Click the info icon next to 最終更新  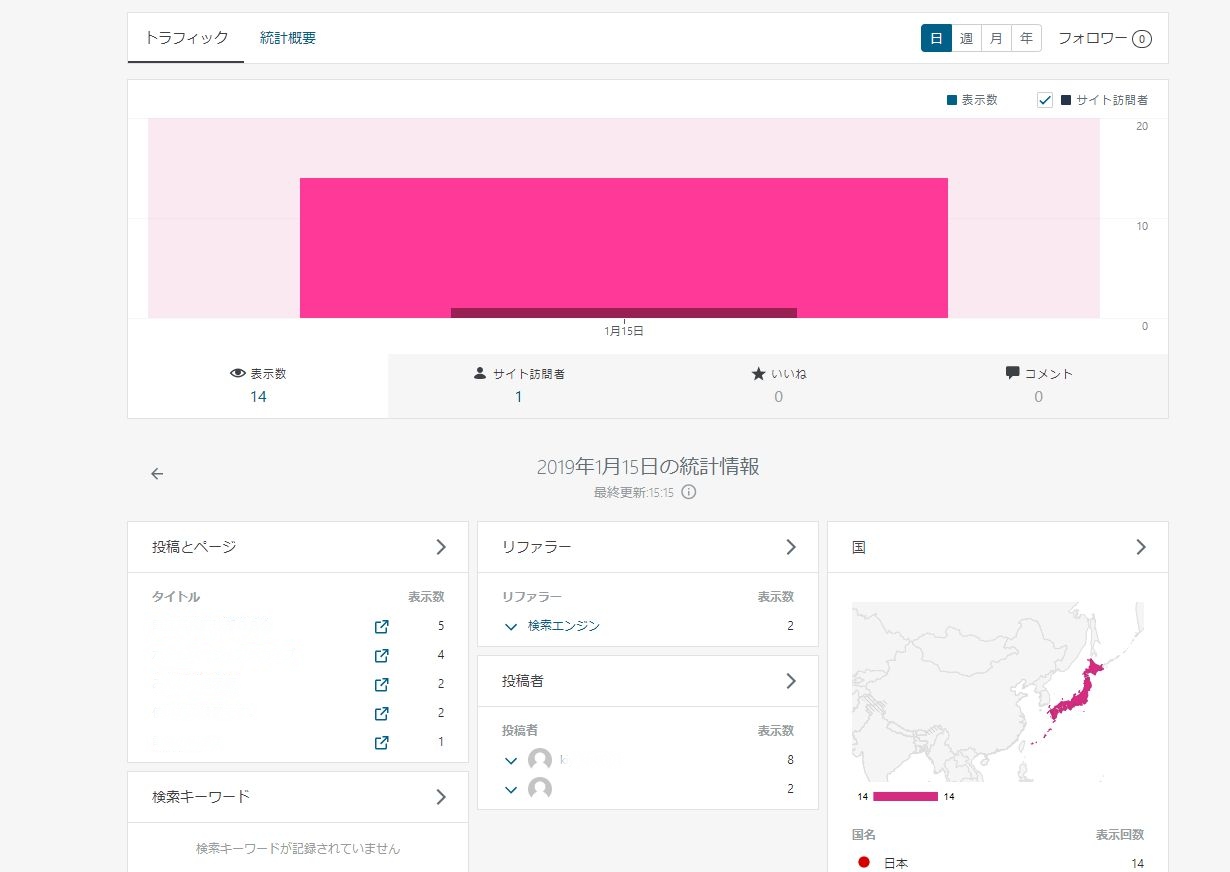(689, 492)
